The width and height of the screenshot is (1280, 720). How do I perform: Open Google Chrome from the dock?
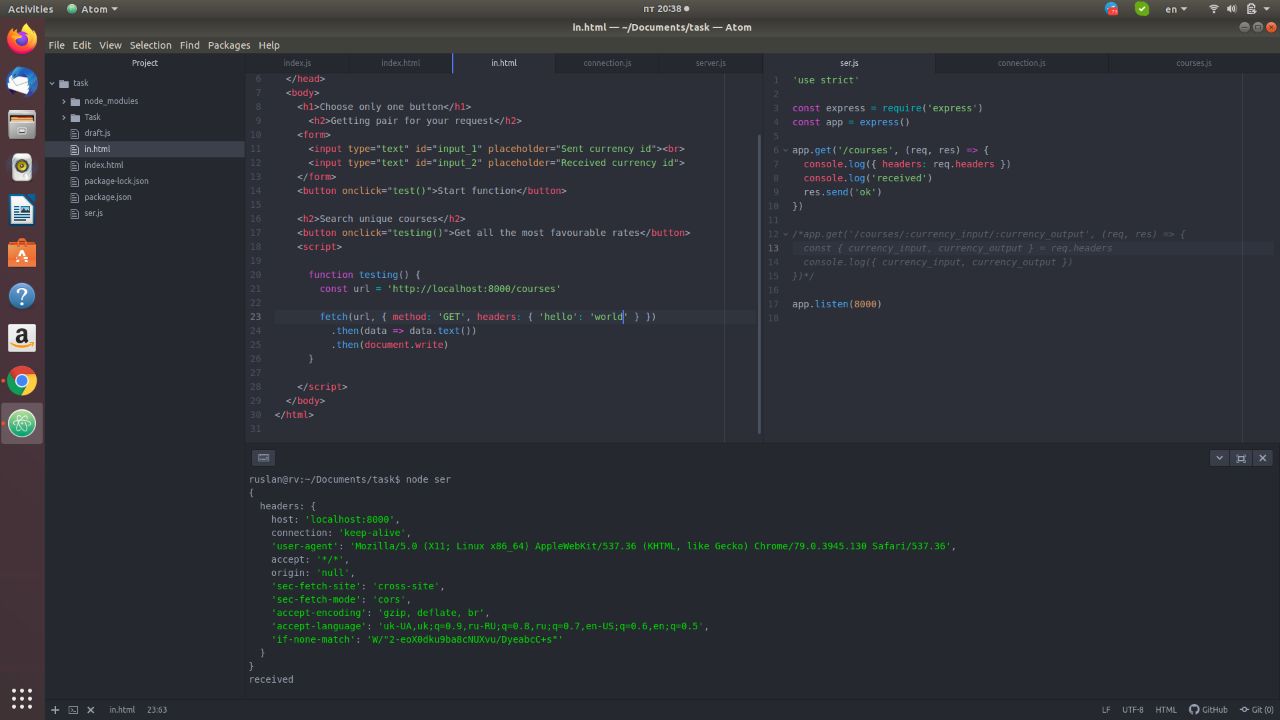pyautogui.click(x=22, y=382)
